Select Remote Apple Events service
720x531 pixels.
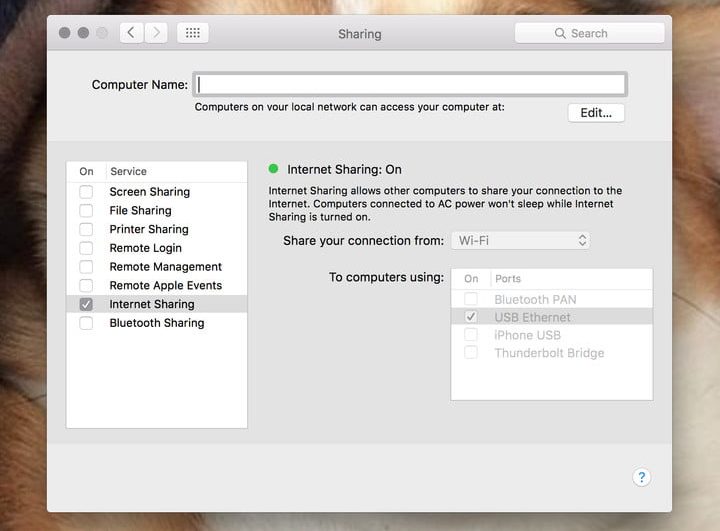click(165, 285)
